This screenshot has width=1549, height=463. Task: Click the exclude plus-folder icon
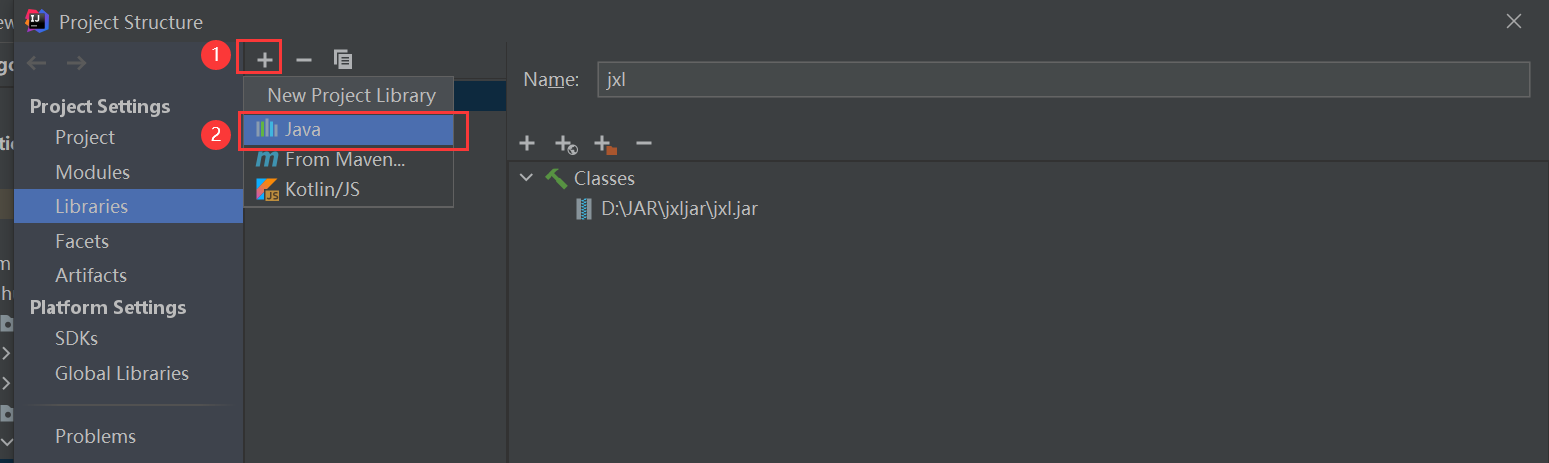605,145
